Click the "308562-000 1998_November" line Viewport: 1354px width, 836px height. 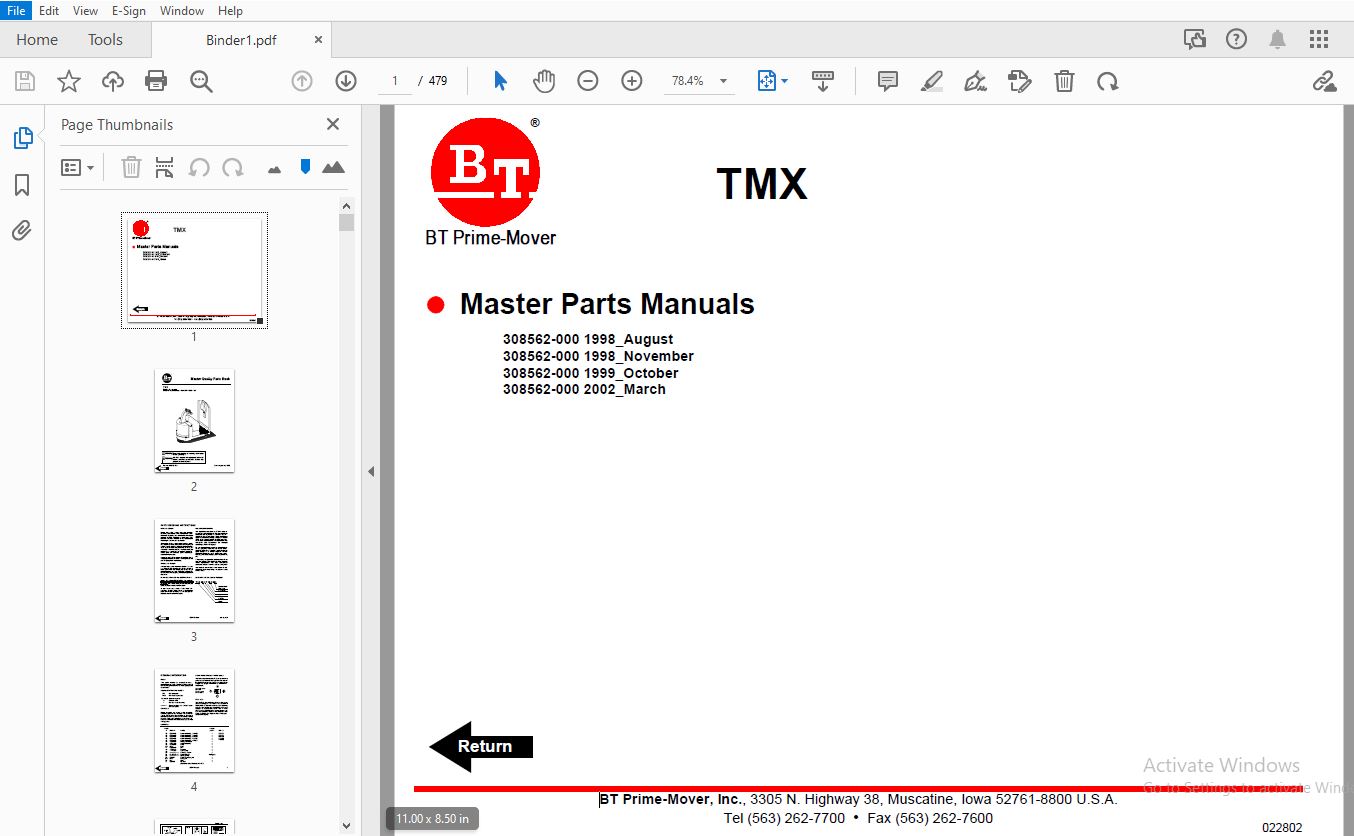[598, 356]
